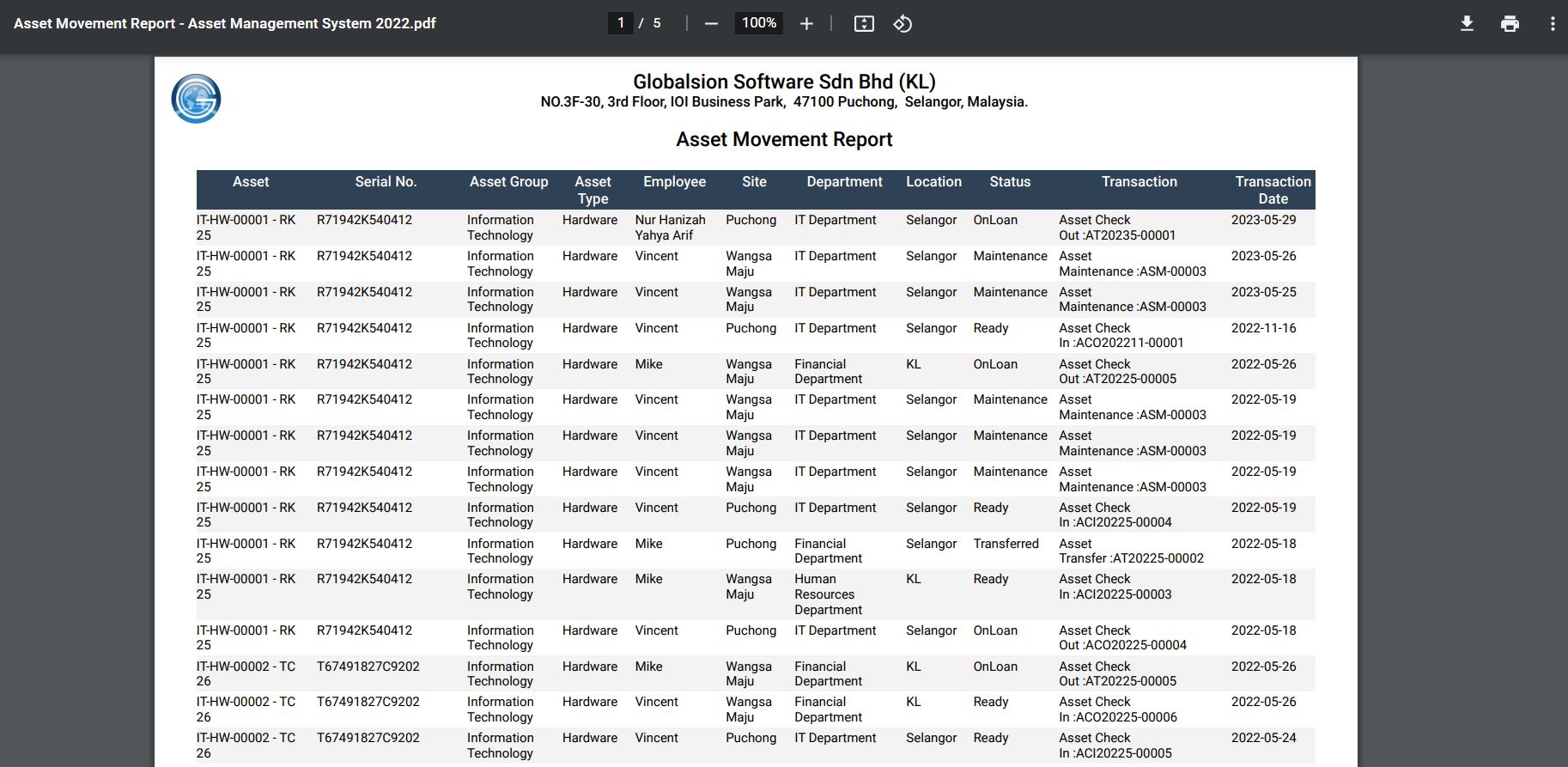Screen dimensions: 1568x767
Task: Click 'Asset Check In :ACI20225-00003' transaction
Action: pos(1115,587)
